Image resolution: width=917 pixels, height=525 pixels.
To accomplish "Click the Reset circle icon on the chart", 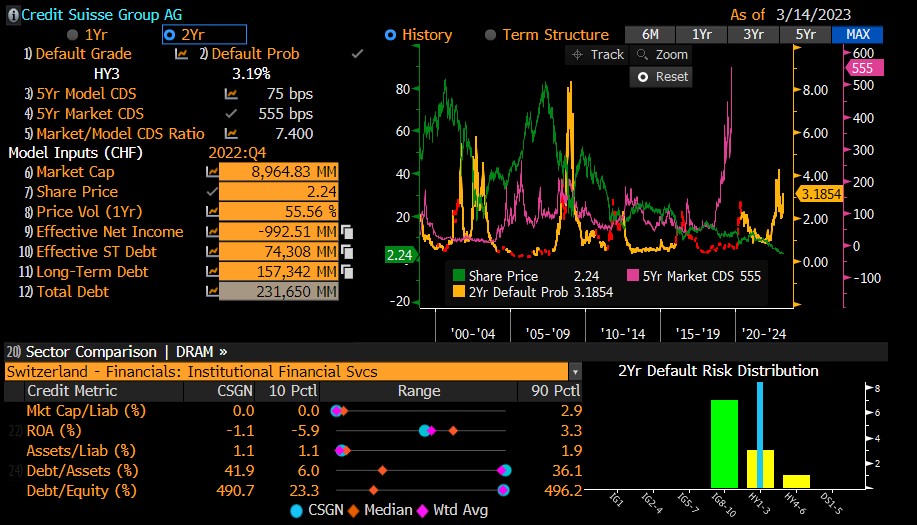I will tap(643, 77).
